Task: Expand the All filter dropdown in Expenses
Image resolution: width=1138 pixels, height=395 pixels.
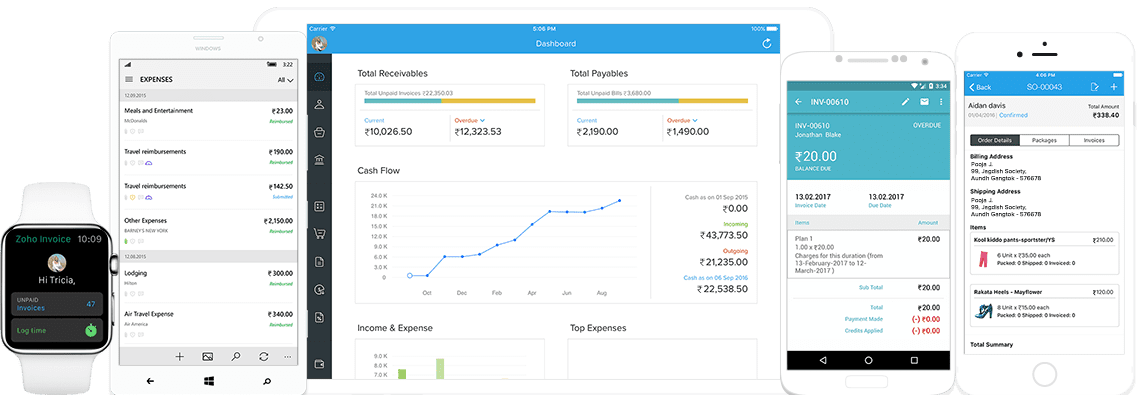Action: tap(285, 80)
